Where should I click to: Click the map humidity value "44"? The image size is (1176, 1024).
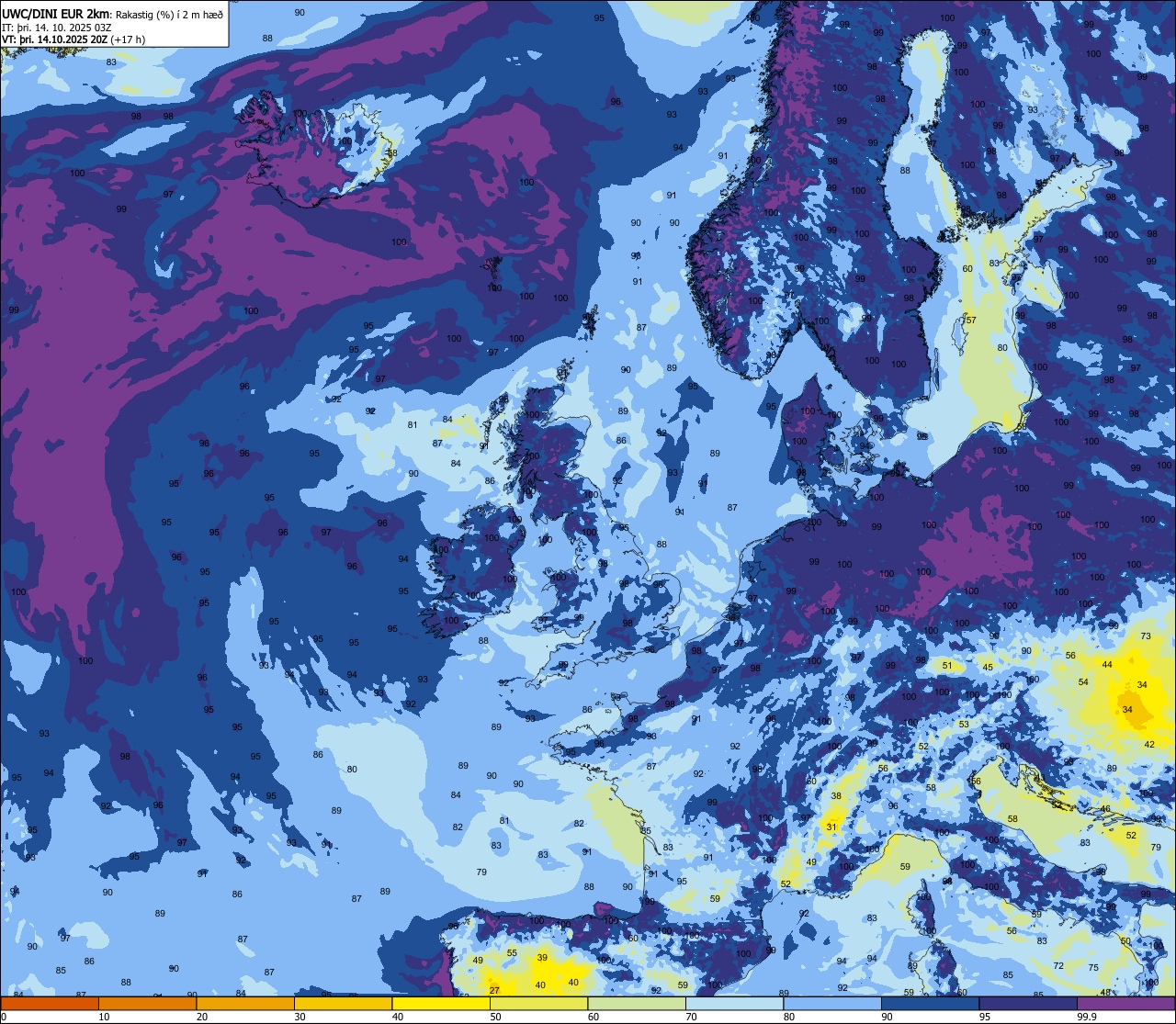coord(1107,664)
